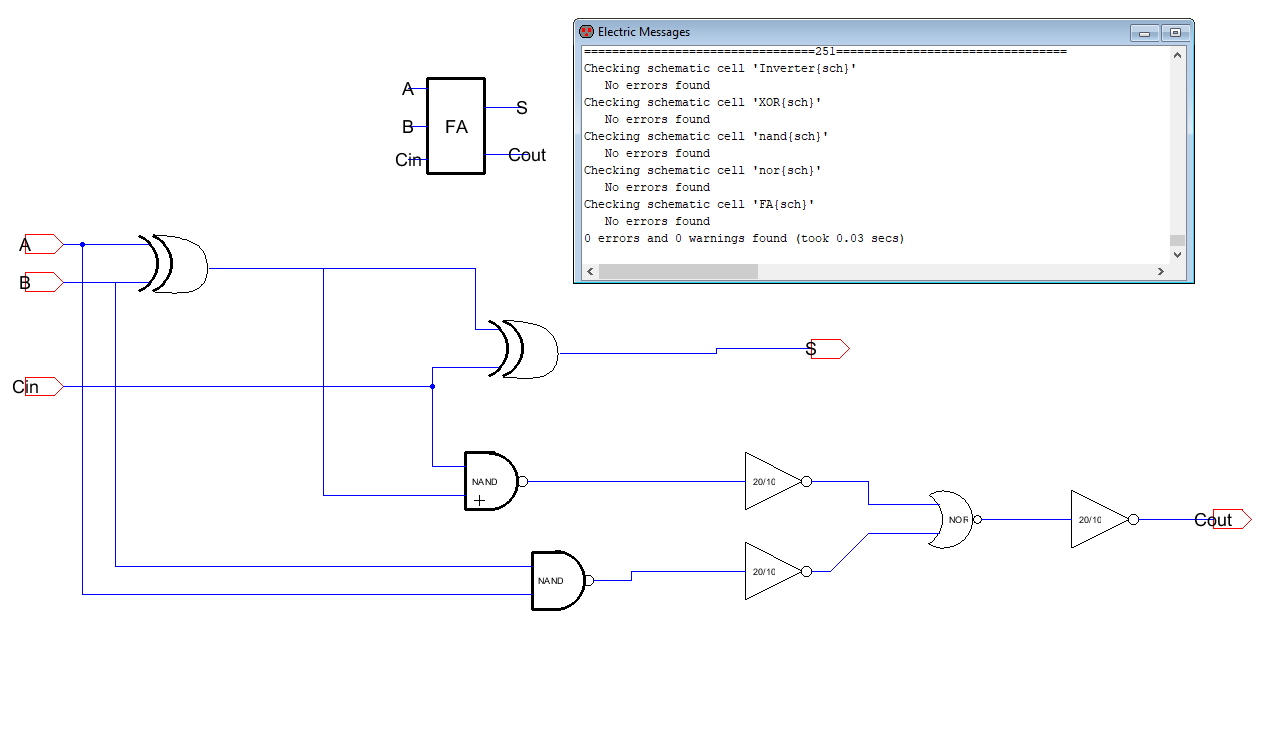Click the final inverter before Cout

click(1098, 519)
